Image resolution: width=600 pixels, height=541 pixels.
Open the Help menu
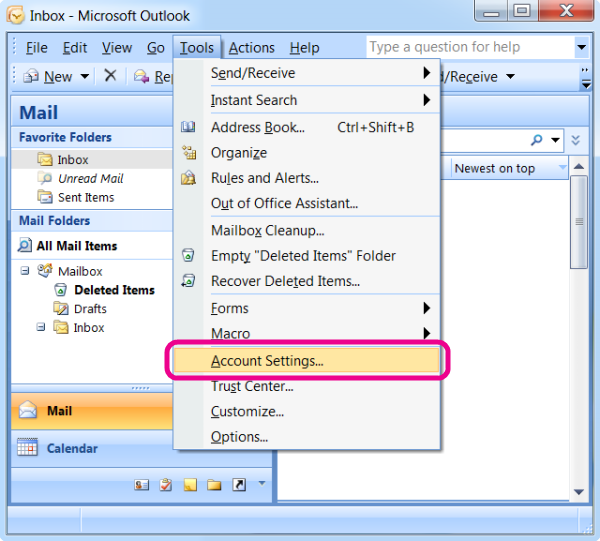tap(304, 48)
